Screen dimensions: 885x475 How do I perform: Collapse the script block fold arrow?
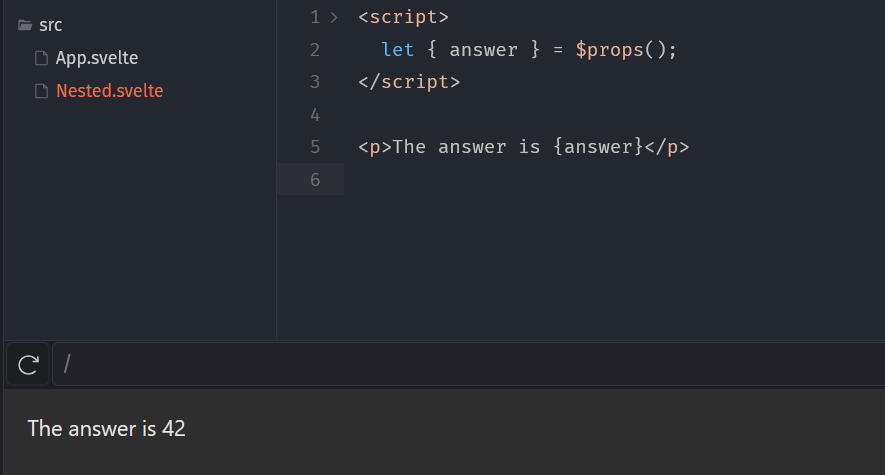(334, 17)
